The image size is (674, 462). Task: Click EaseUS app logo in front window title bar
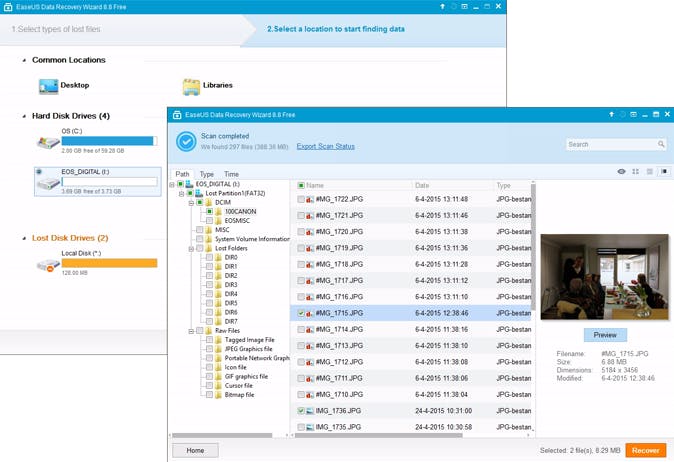click(177, 115)
